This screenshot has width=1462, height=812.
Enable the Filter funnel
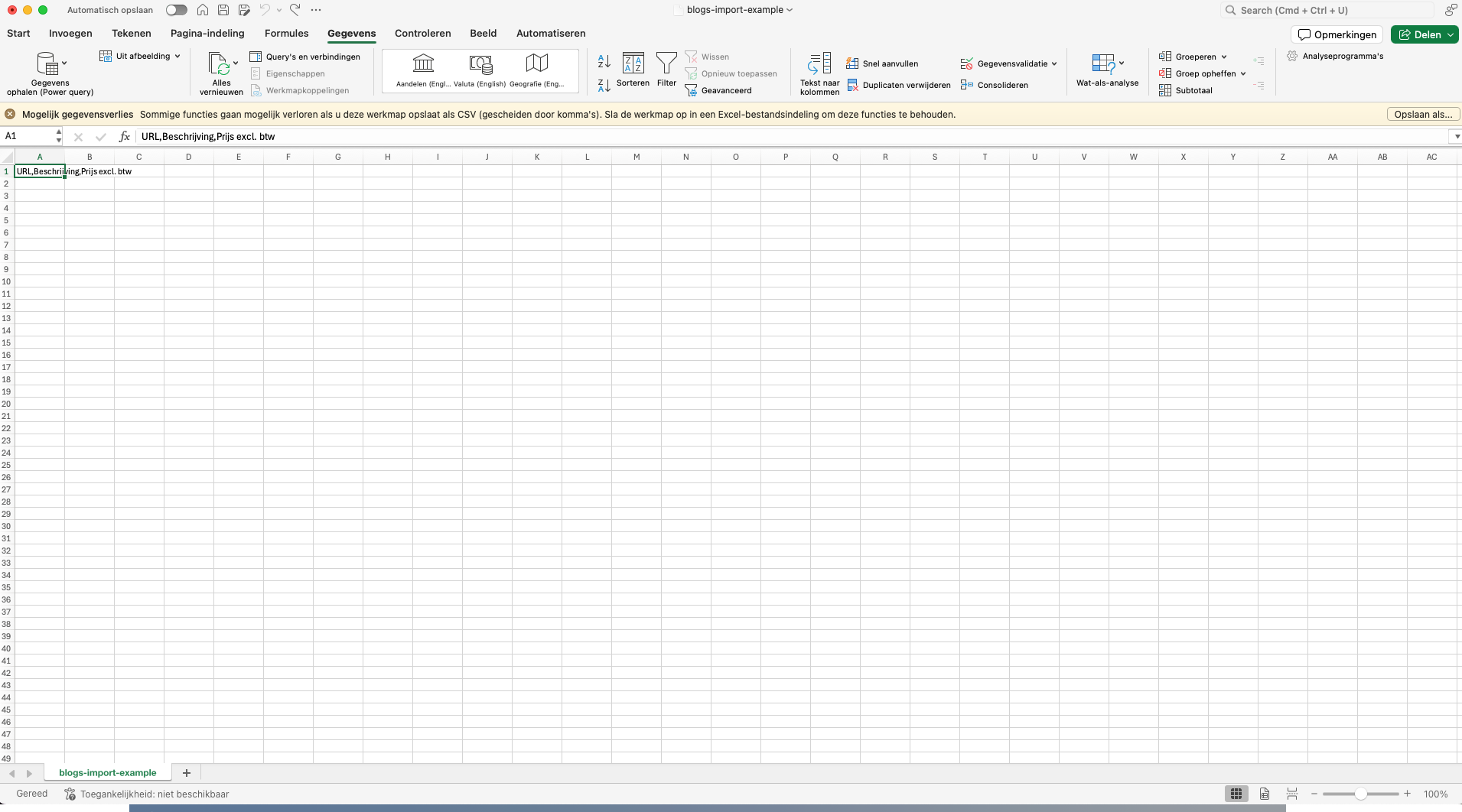coord(666,70)
